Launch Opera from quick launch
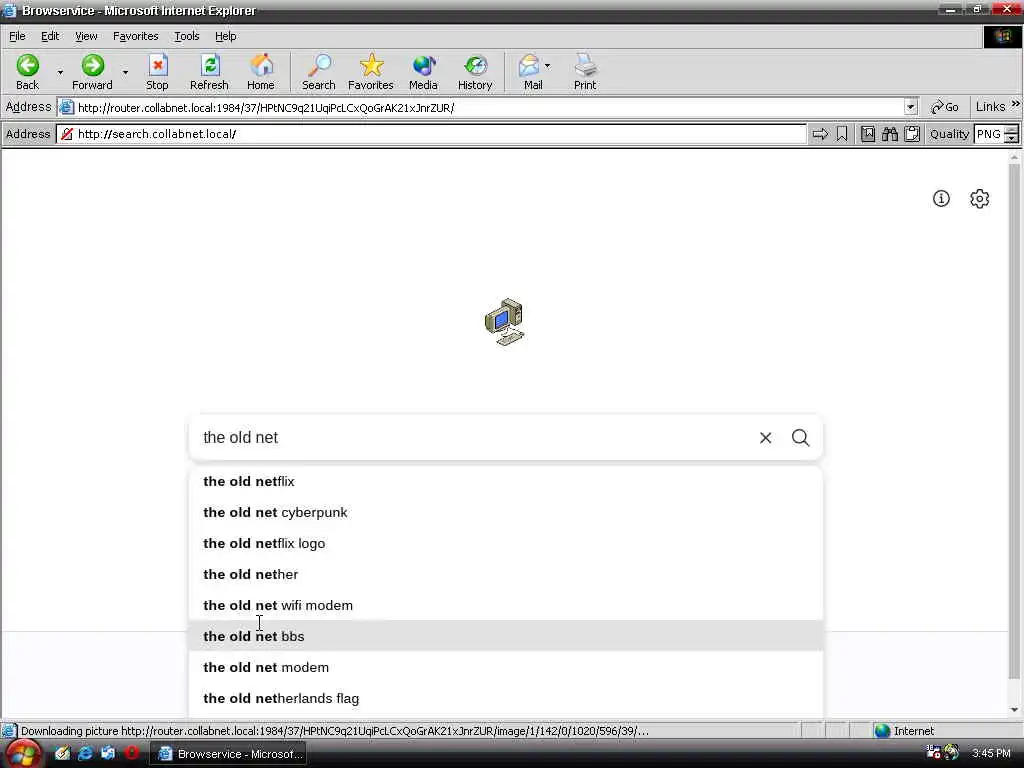This screenshot has height=768, width=1024. pyautogui.click(x=131, y=753)
